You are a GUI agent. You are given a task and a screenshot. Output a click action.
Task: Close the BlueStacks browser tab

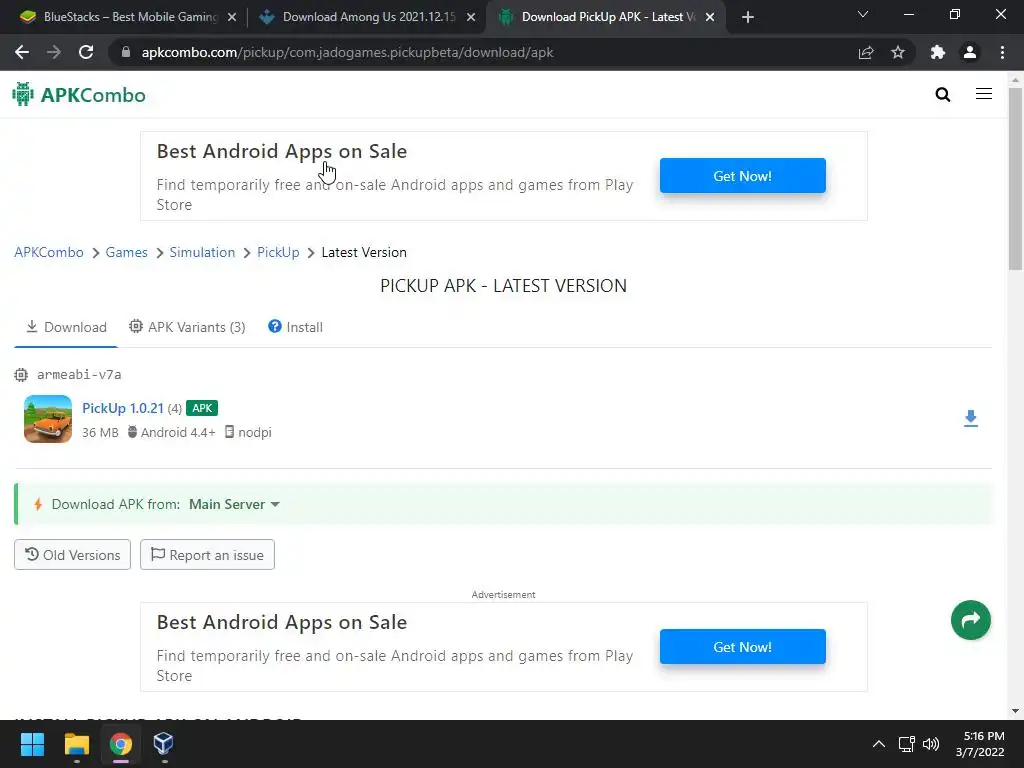pyautogui.click(x=232, y=18)
